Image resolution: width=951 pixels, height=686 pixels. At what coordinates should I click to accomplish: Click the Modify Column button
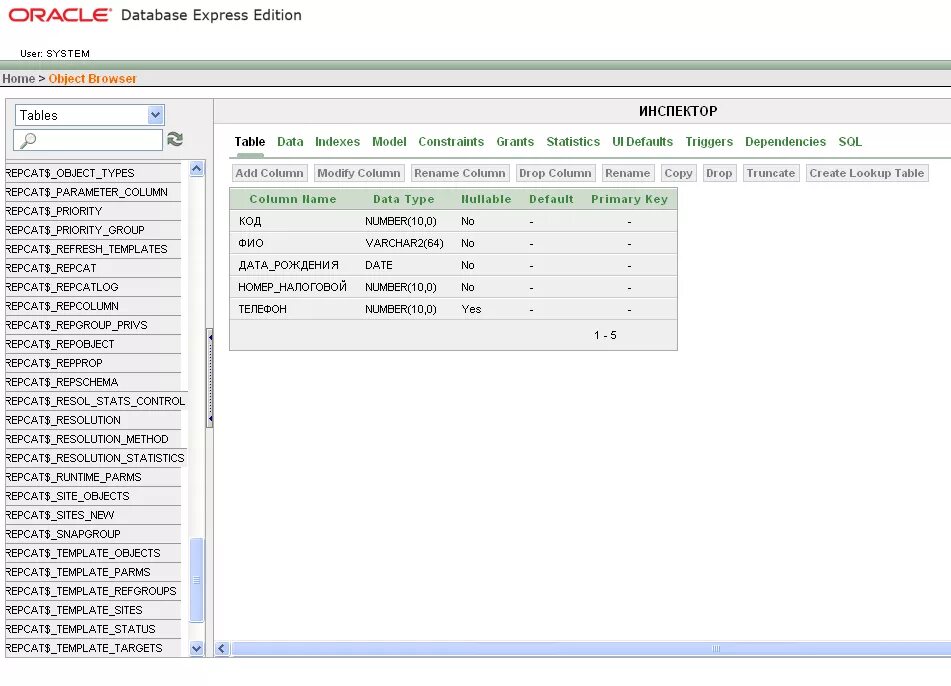point(358,173)
